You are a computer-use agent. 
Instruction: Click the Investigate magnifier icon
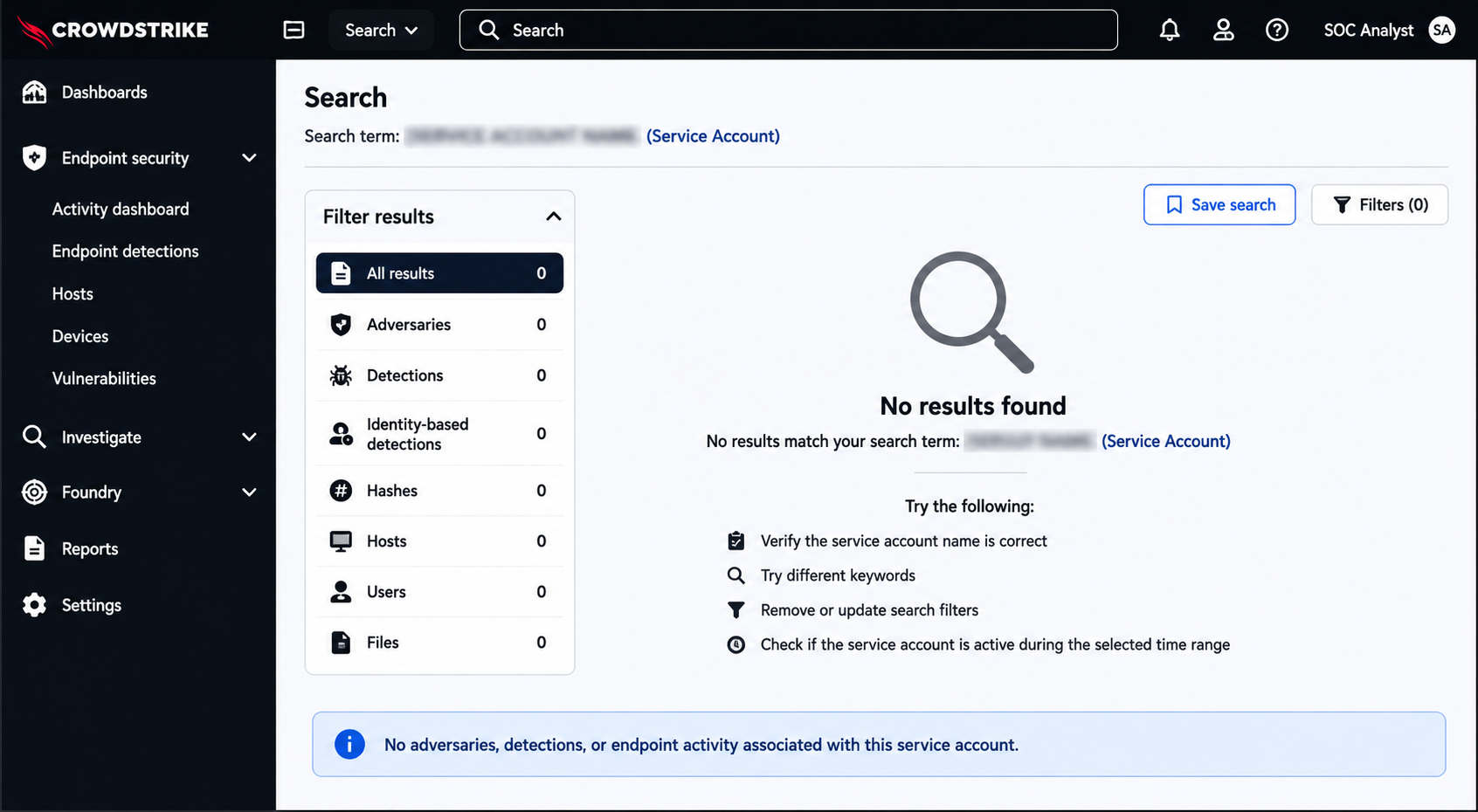pyautogui.click(x=34, y=437)
